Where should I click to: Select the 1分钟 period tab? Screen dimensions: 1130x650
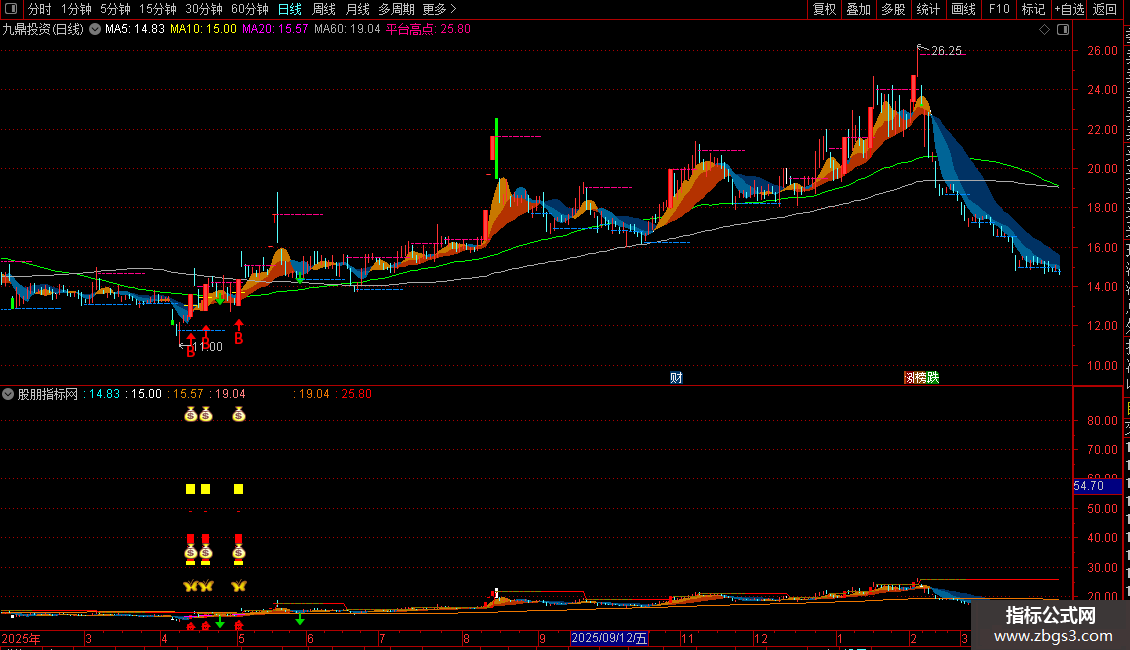click(x=76, y=9)
